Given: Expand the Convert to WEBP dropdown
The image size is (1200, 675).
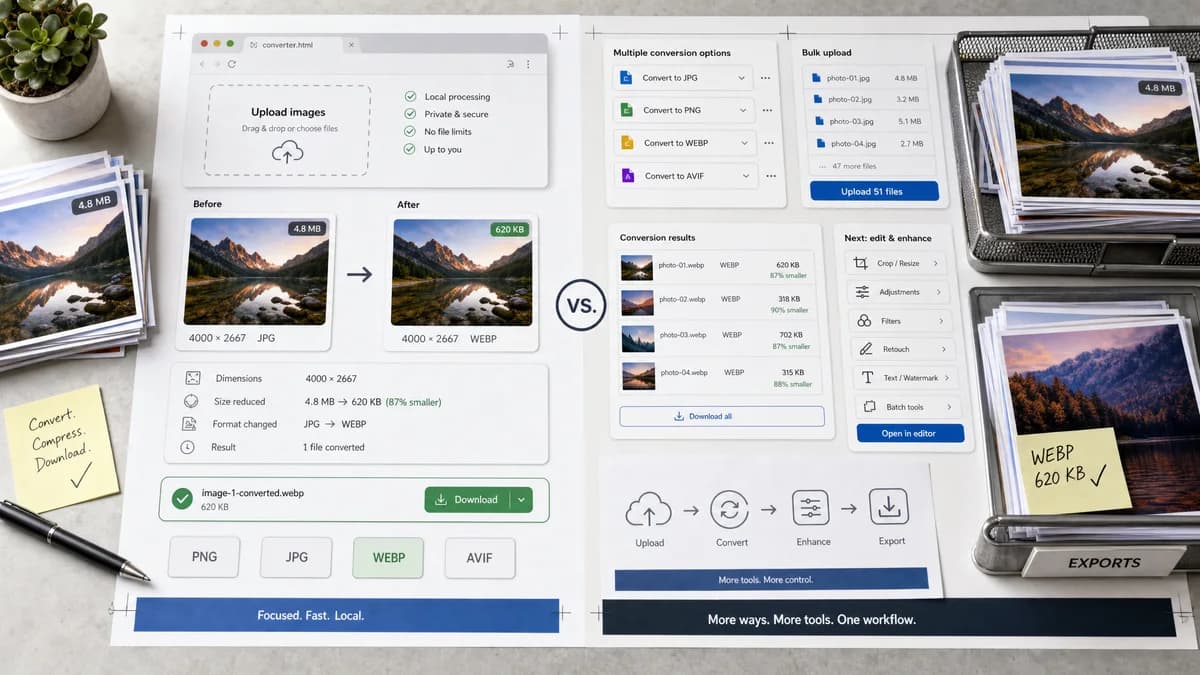Looking at the screenshot, I should (x=743, y=143).
